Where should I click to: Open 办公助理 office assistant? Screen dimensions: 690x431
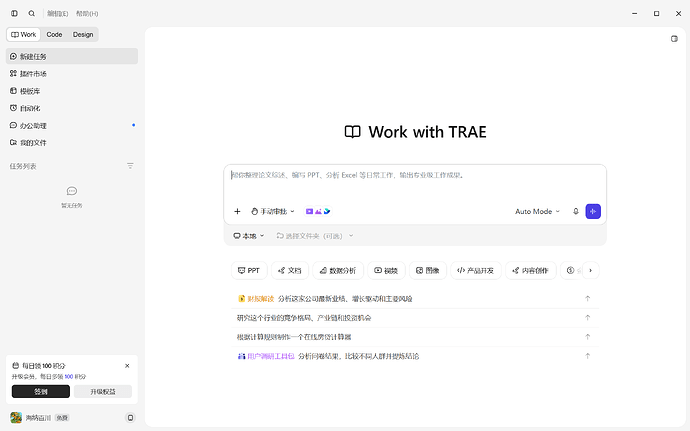pos(72,125)
